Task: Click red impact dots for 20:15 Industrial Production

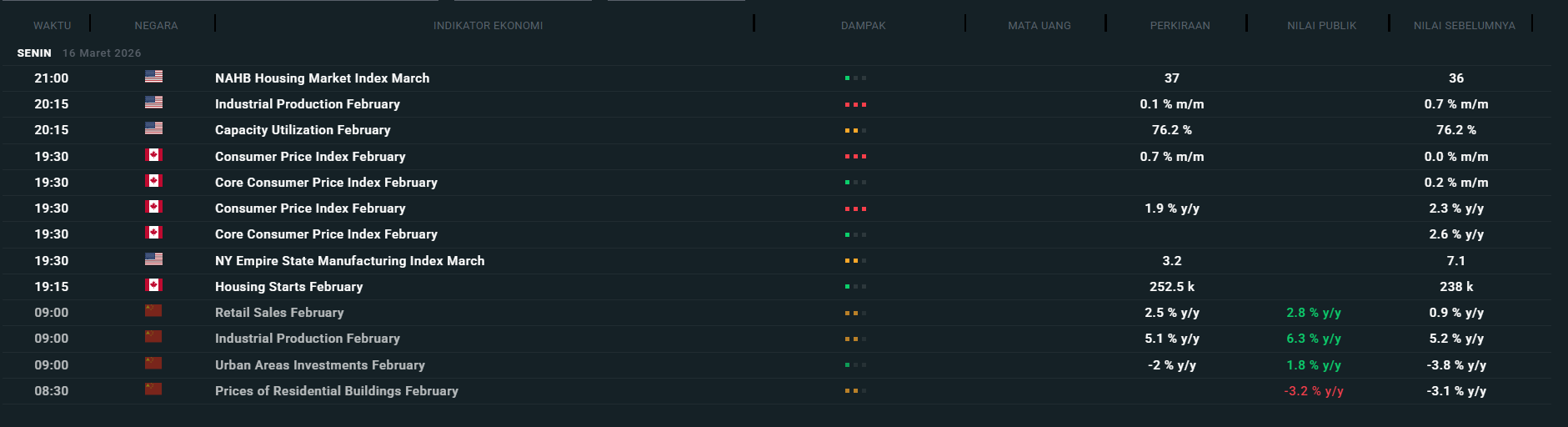Action: (x=855, y=104)
